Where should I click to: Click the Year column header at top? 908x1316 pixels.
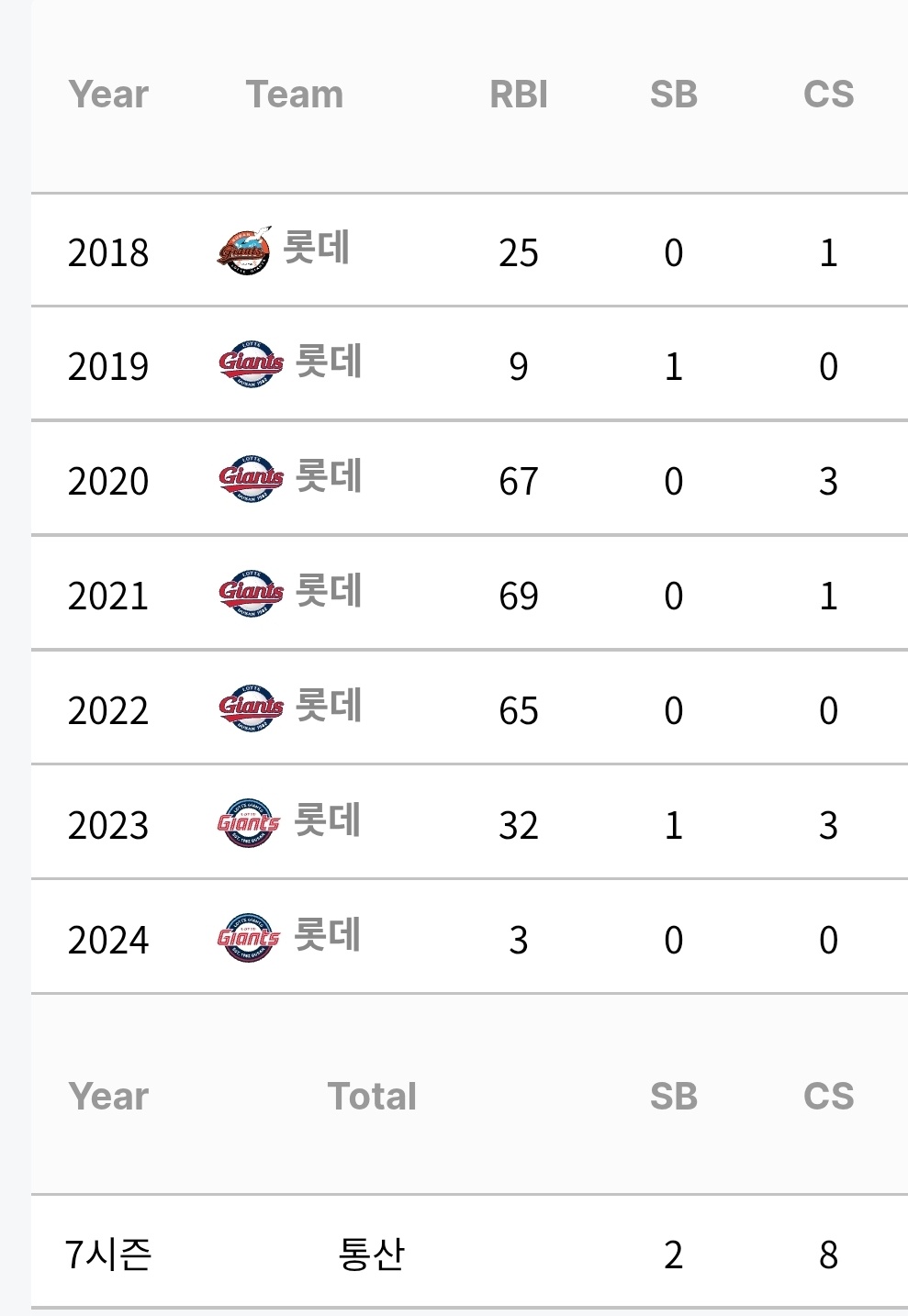click(x=108, y=95)
